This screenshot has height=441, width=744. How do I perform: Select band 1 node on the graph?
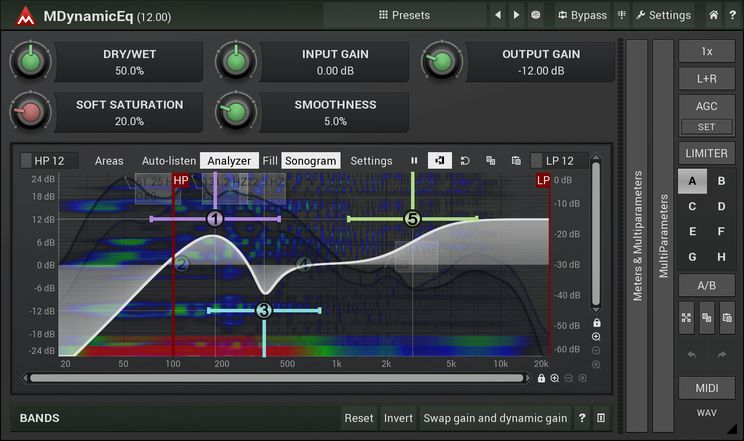(x=215, y=219)
